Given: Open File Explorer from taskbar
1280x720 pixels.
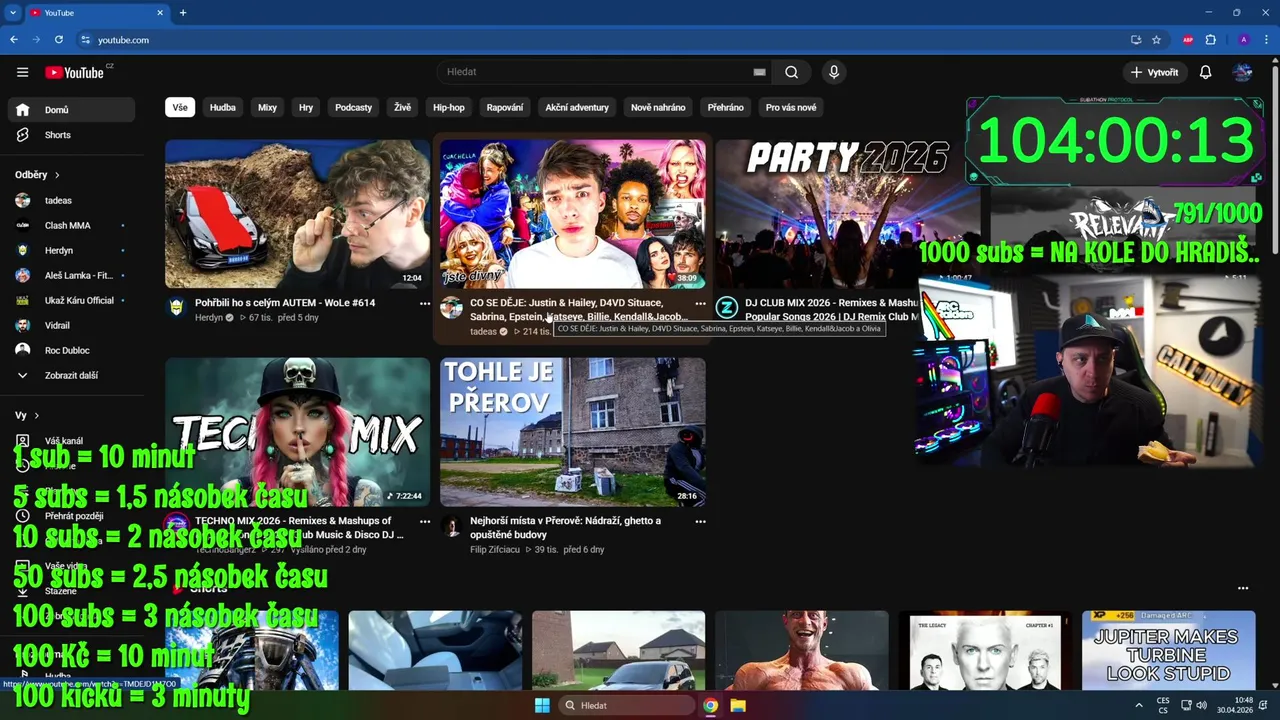Looking at the screenshot, I should [738, 705].
